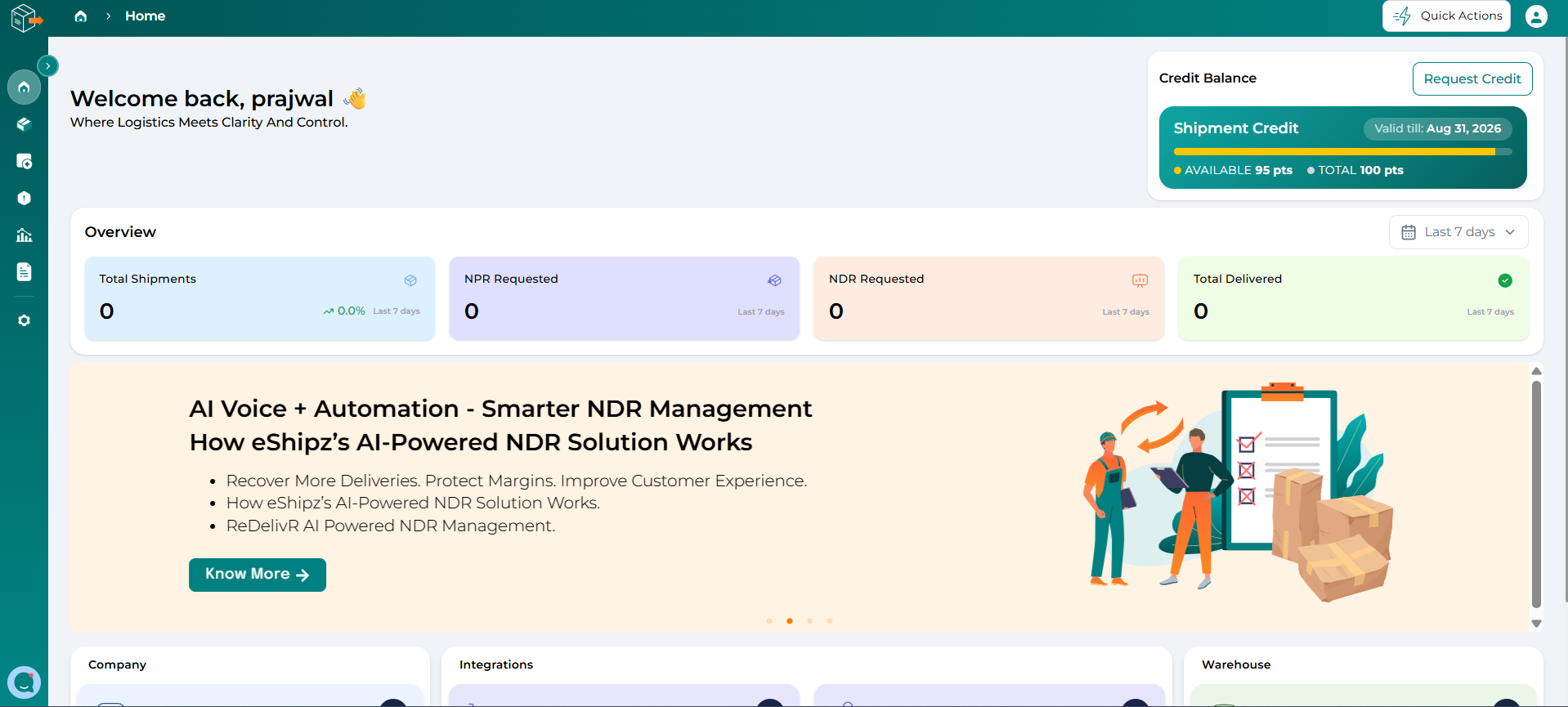Click the 'Valid till: Aug 31, 2026' badge
1568x707 pixels.
[1437, 128]
